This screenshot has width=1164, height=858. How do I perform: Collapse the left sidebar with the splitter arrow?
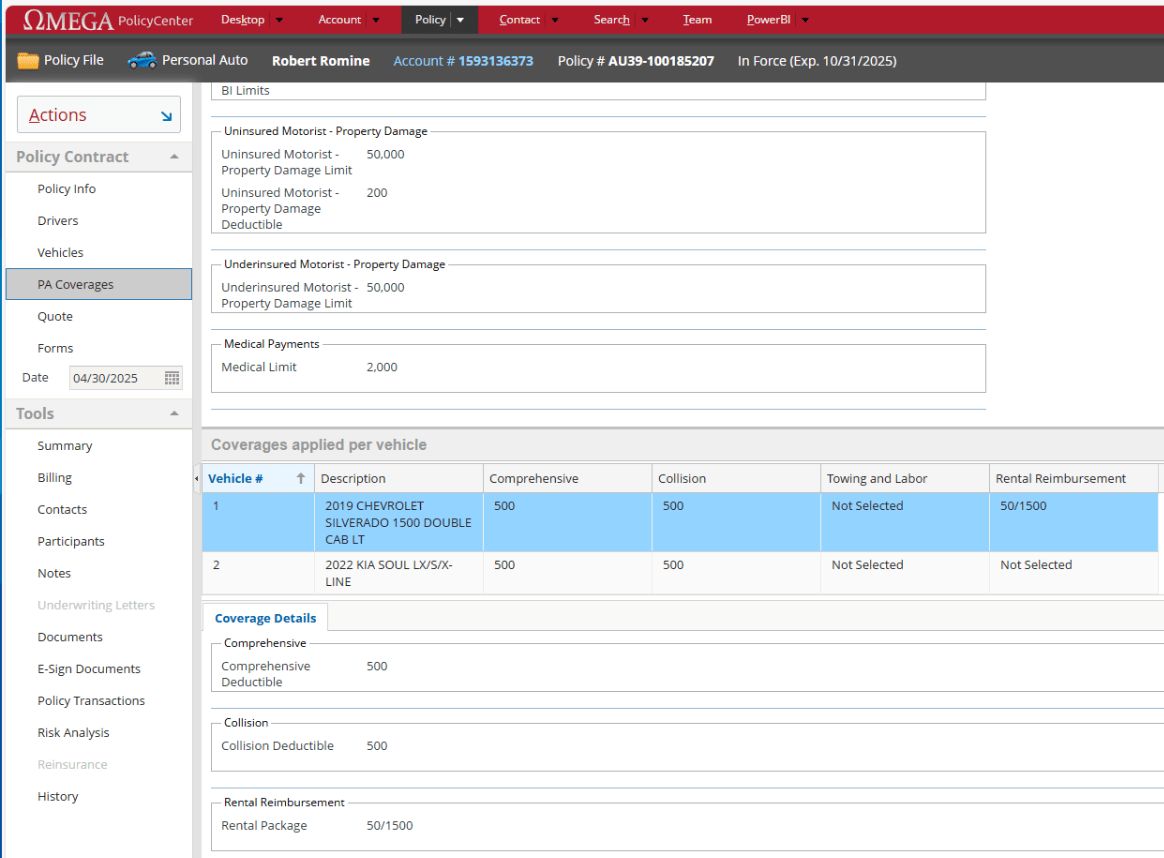pyautogui.click(x=196, y=478)
